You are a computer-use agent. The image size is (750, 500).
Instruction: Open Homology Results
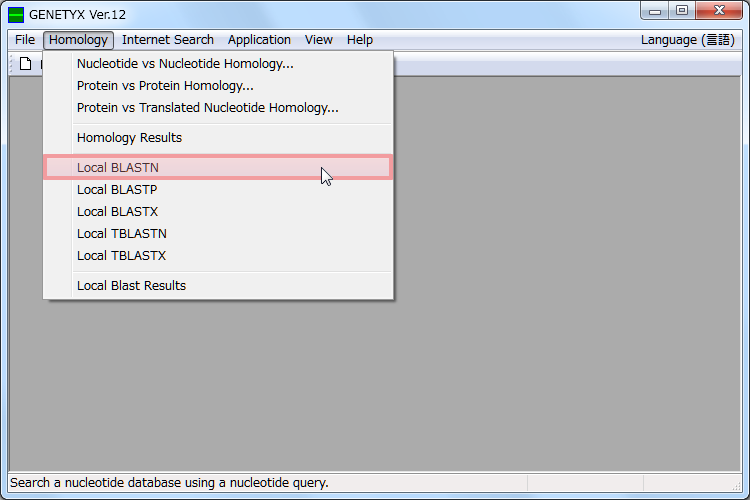218,138
